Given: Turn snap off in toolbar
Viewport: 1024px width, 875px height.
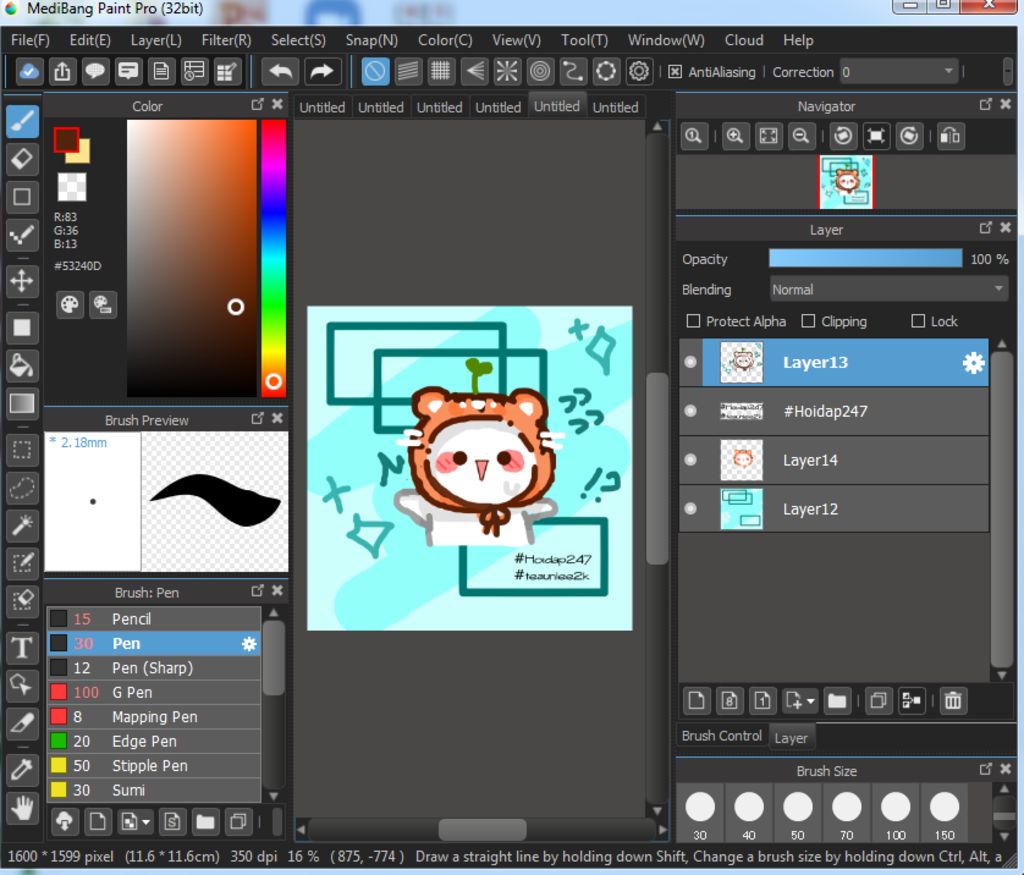Looking at the screenshot, I should point(375,71).
